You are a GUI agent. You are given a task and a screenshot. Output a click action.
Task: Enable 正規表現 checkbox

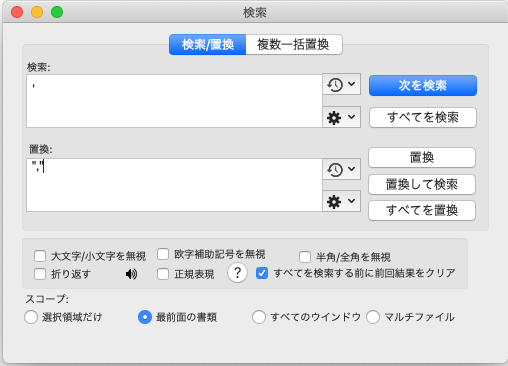click(163, 274)
